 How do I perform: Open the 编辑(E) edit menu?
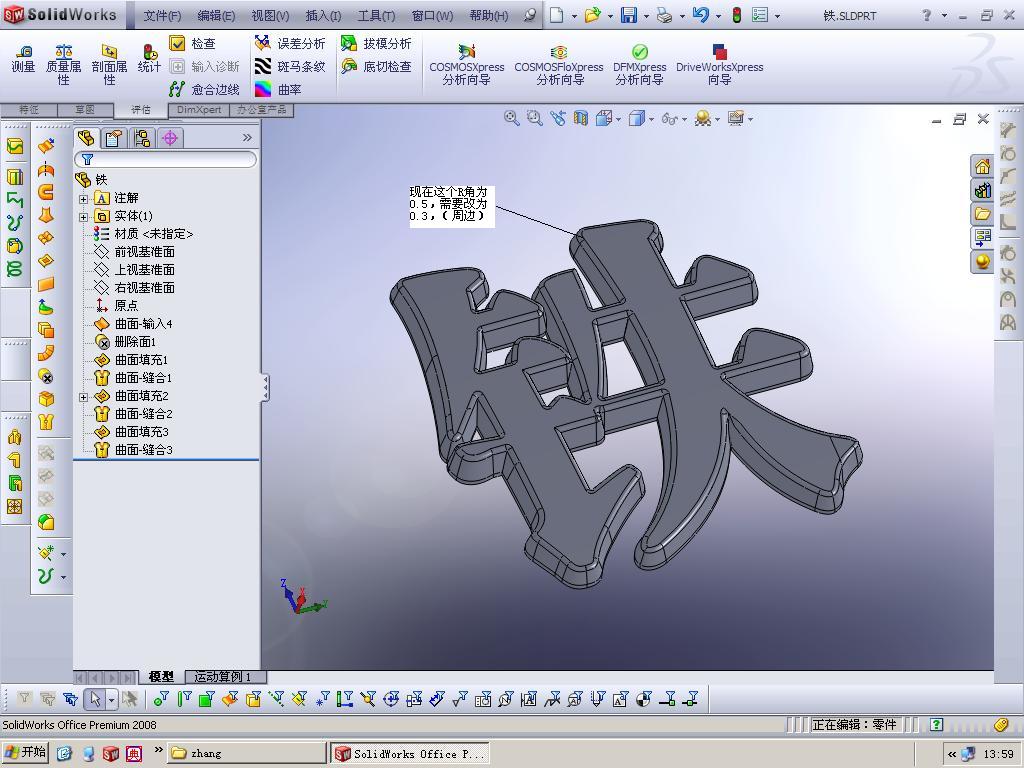coord(216,15)
